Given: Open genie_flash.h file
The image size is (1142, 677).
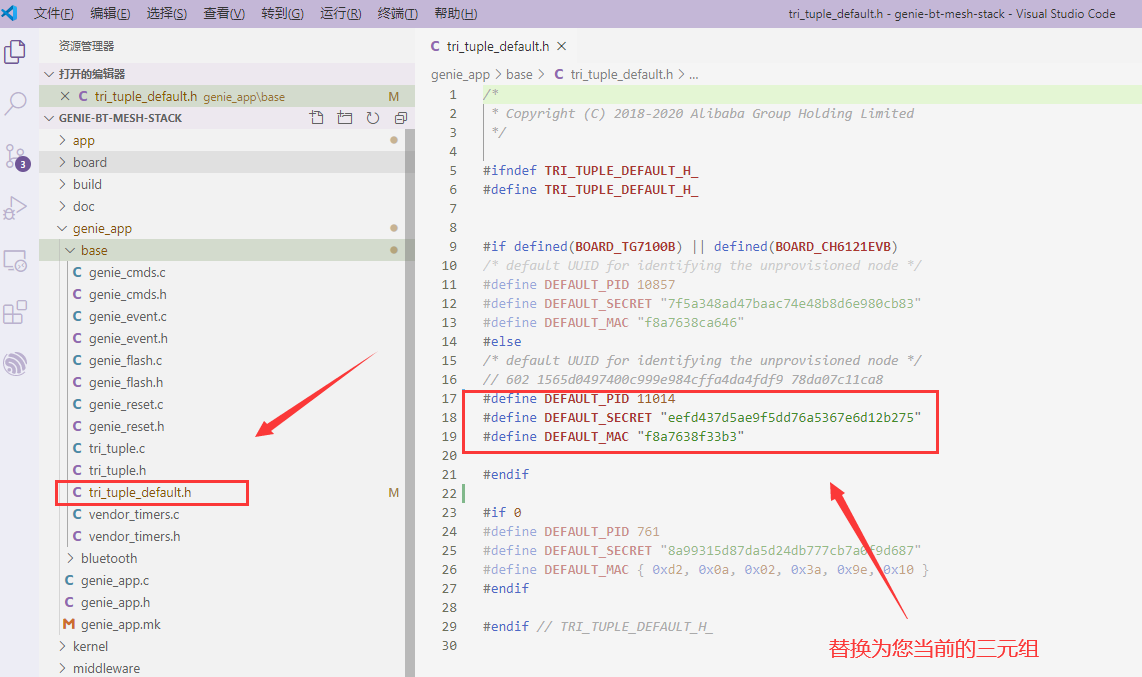Looking at the screenshot, I should [126, 382].
